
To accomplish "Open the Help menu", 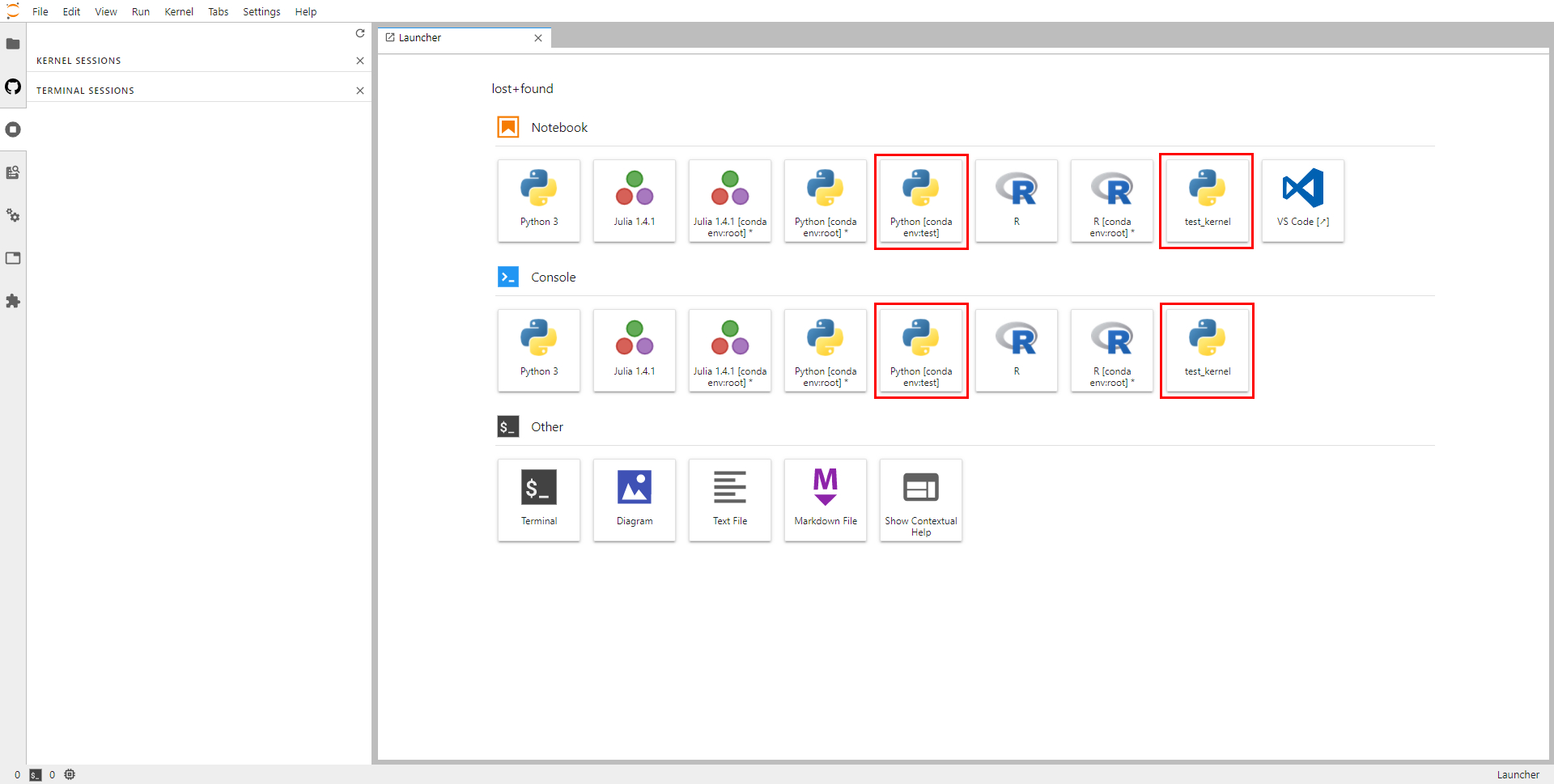I will [306, 11].
